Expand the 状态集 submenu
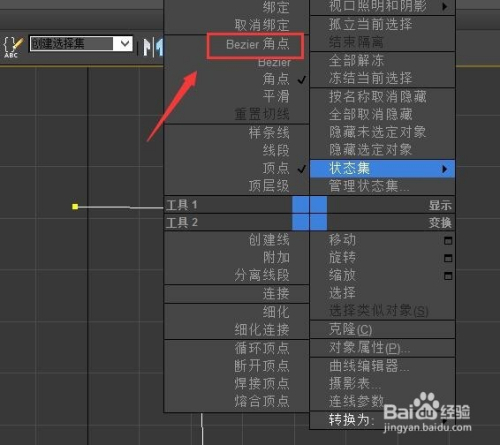Screen dimensions: 500x445 (382, 168)
